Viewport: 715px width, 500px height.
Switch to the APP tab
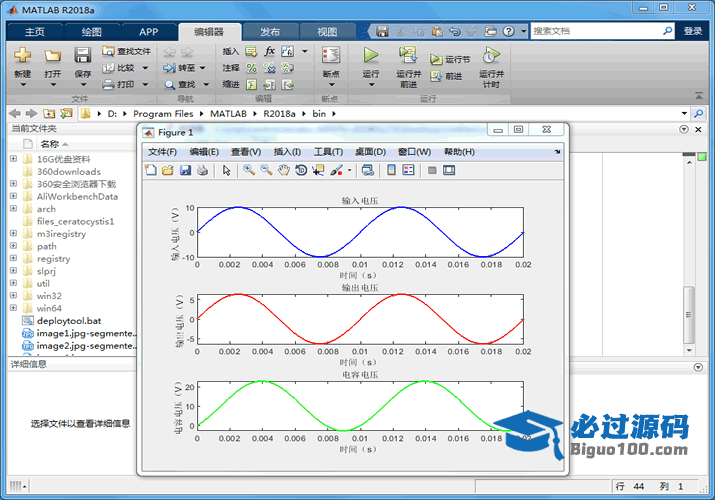pyautogui.click(x=149, y=32)
